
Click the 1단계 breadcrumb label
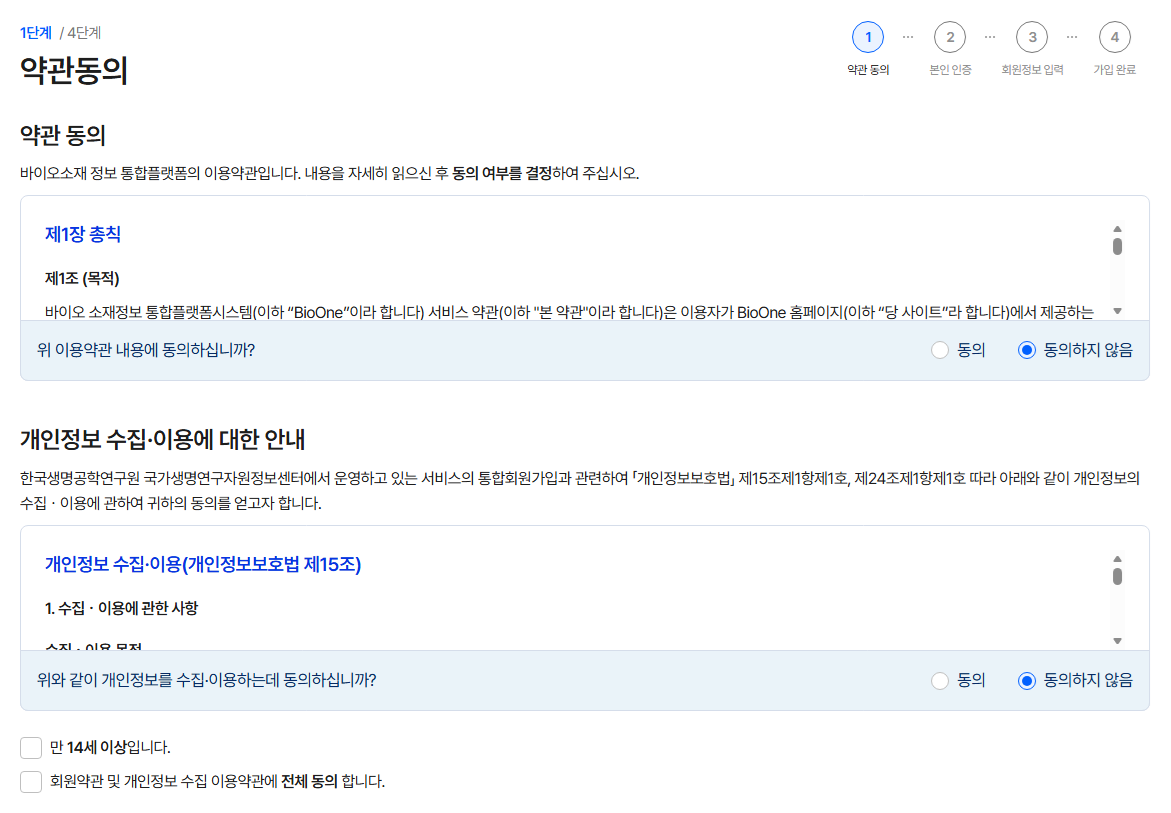click(36, 33)
